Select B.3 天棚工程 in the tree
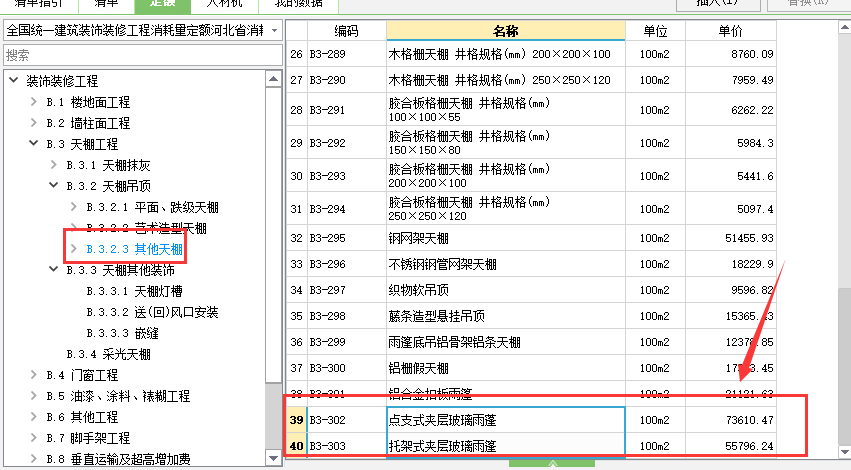This screenshot has height=470, width=851. (x=82, y=144)
